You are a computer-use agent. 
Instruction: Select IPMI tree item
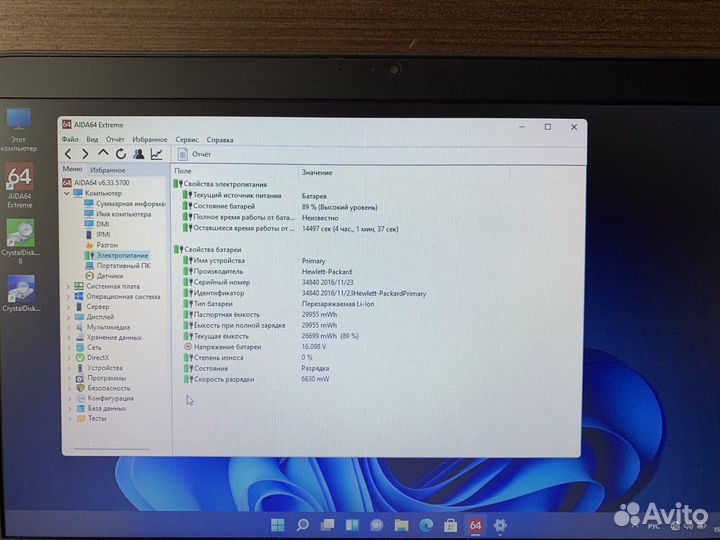[x=98, y=235]
